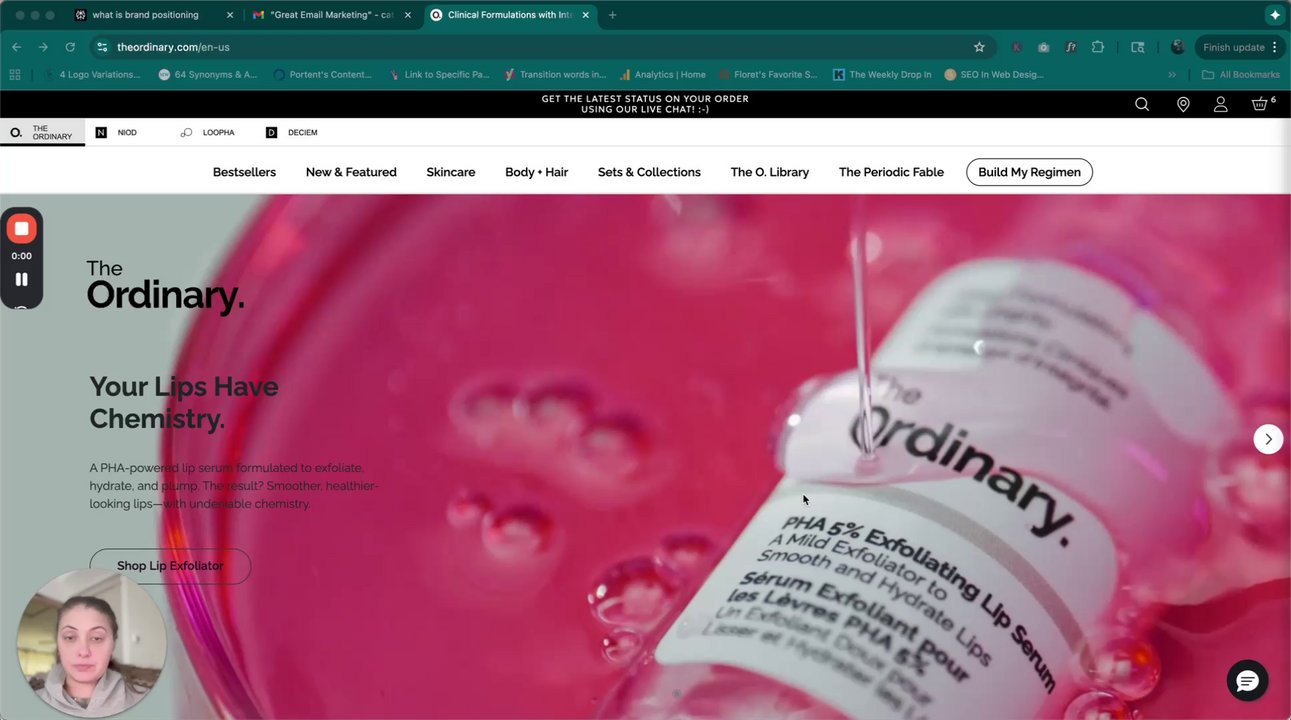Open the browser profile avatar
Viewport: 1291px width, 720px height.
point(1178,47)
